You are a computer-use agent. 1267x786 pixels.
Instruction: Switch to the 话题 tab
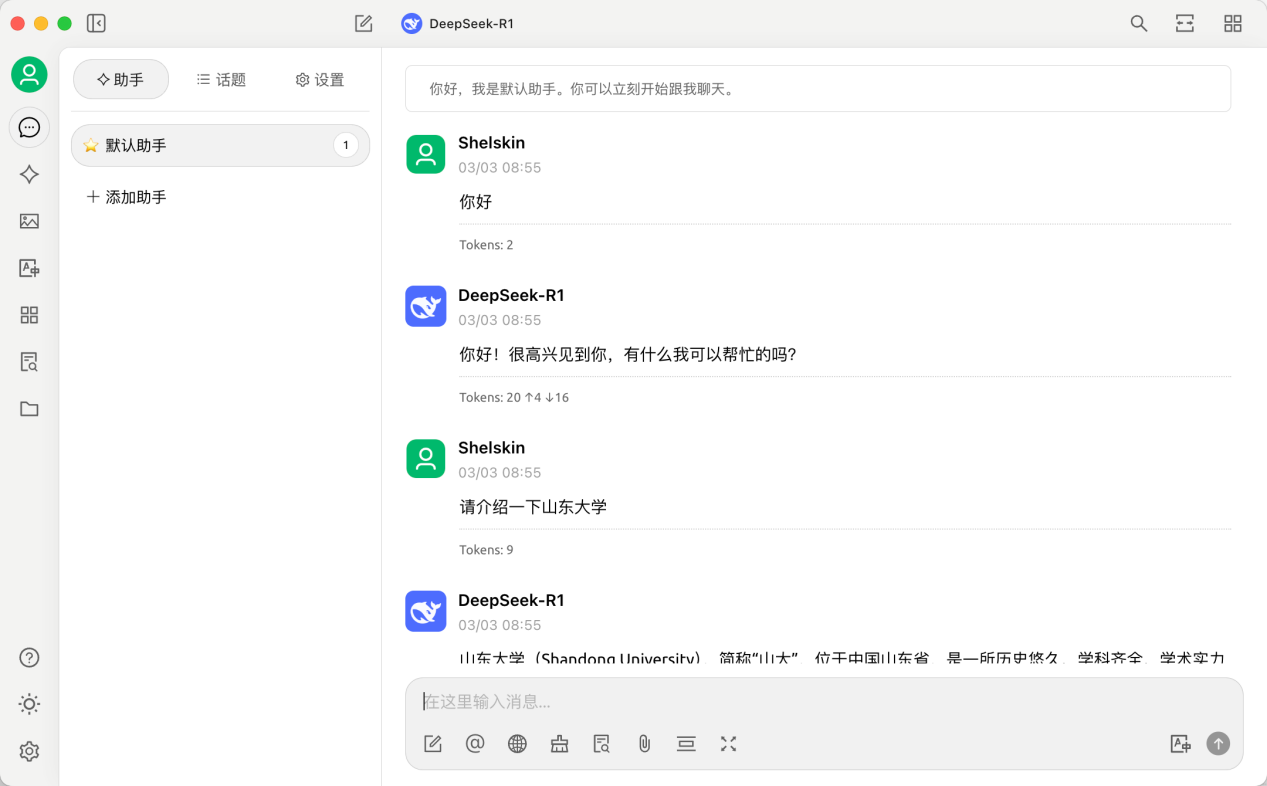coord(221,80)
